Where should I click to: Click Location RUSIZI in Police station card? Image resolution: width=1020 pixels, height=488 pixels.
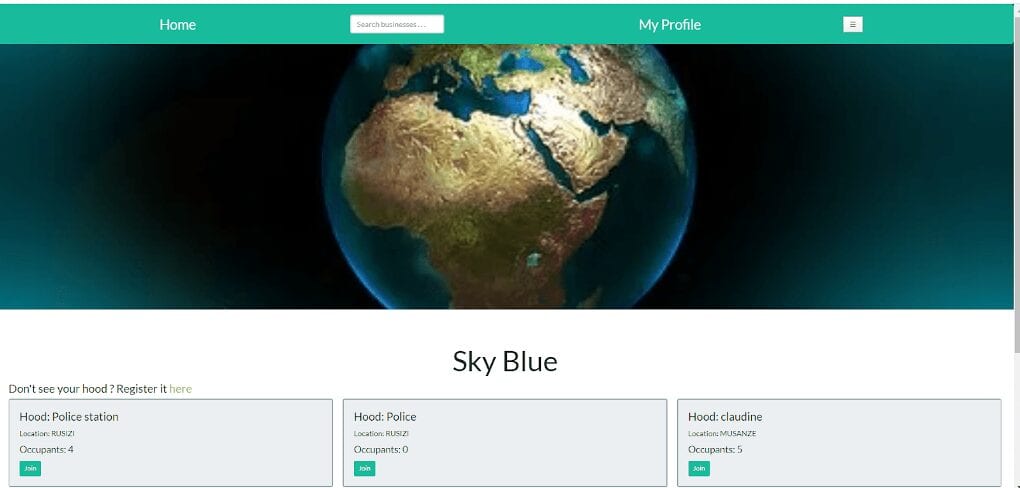pyautogui.click(x=48, y=433)
